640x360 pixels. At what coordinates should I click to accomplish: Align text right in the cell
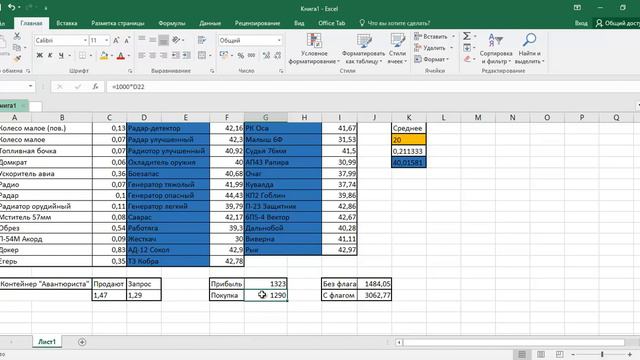163,55
